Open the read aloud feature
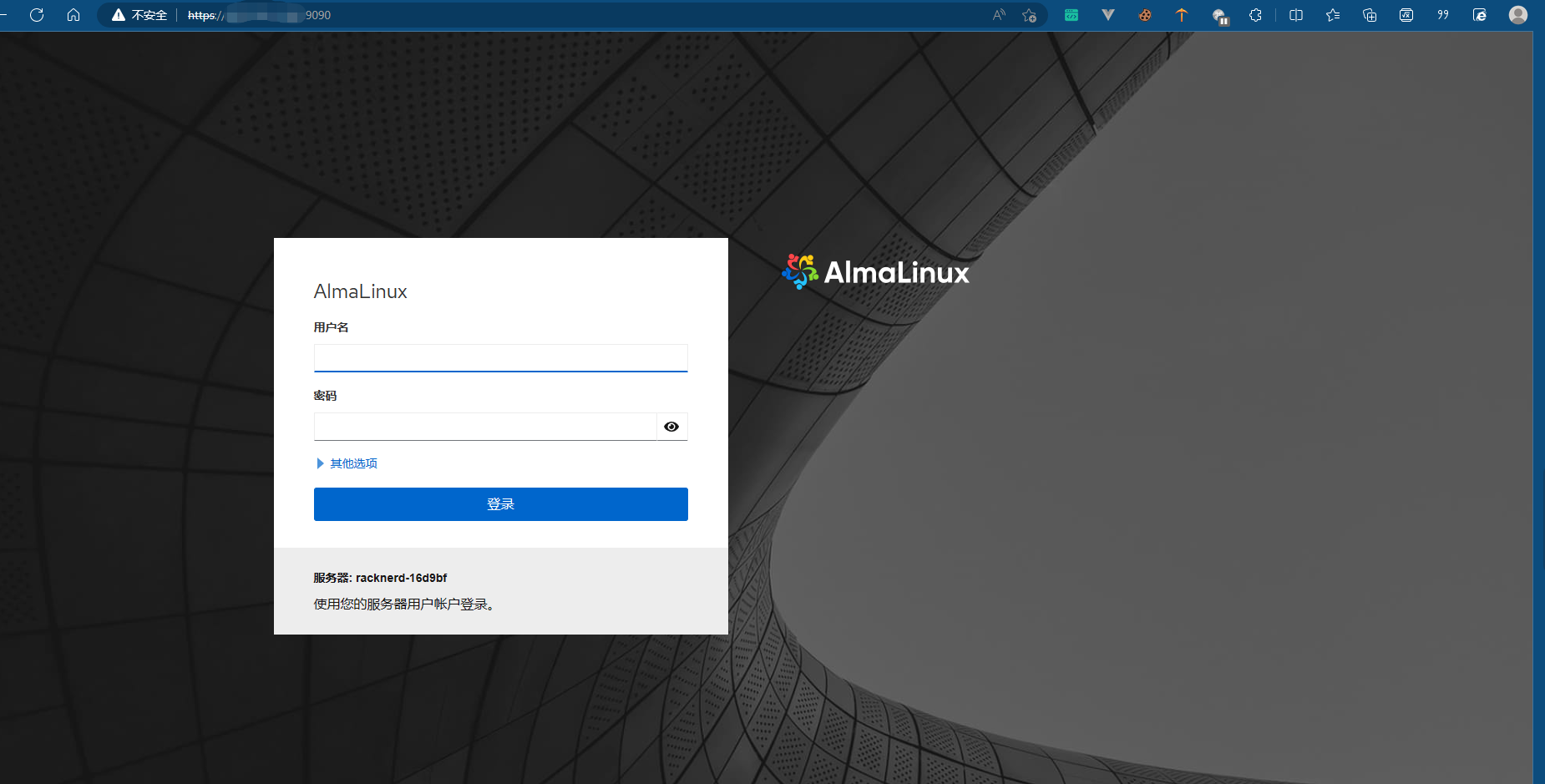 tap(999, 15)
